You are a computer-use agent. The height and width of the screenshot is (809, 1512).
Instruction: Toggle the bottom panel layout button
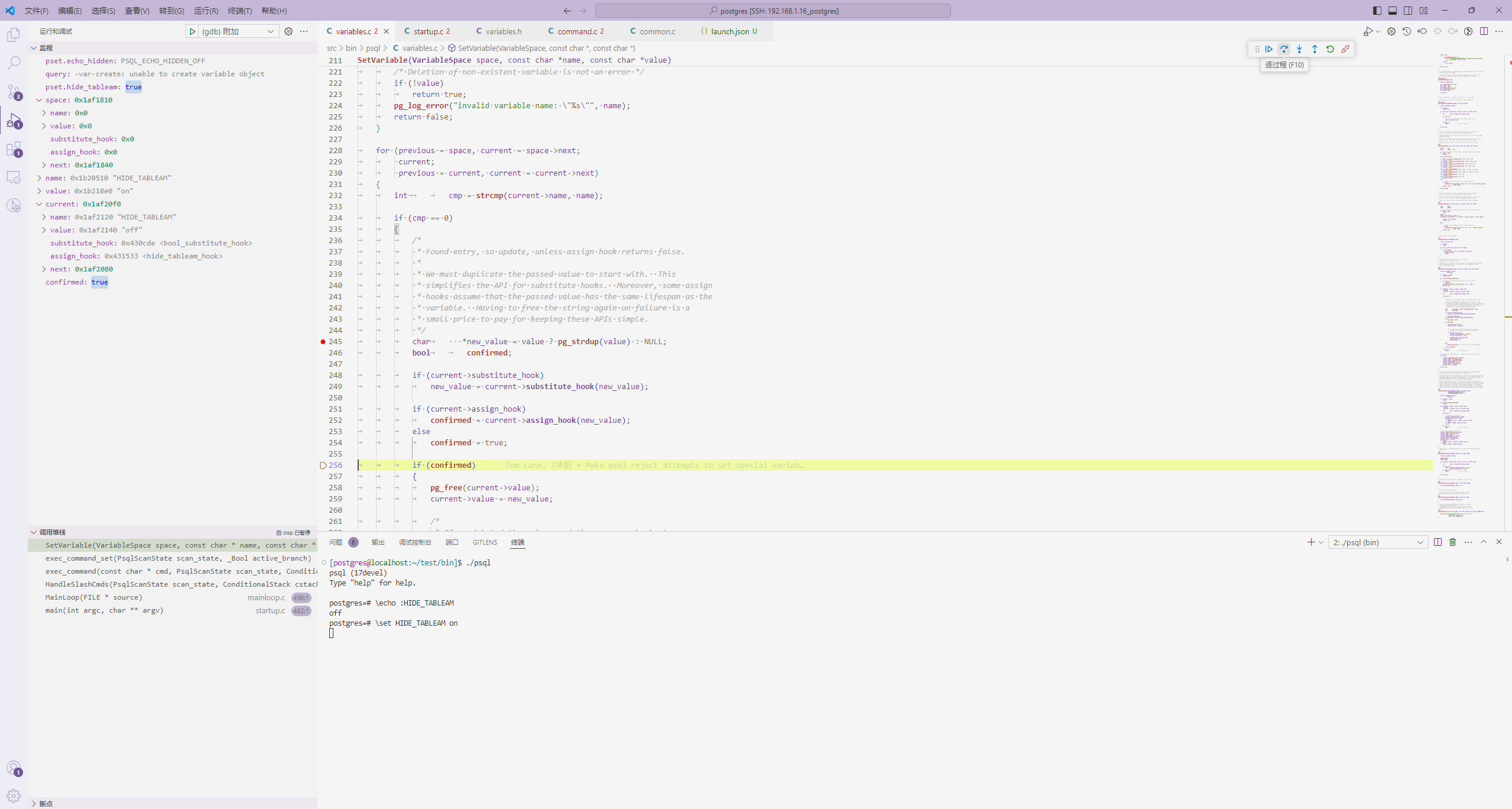tap(1393, 11)
